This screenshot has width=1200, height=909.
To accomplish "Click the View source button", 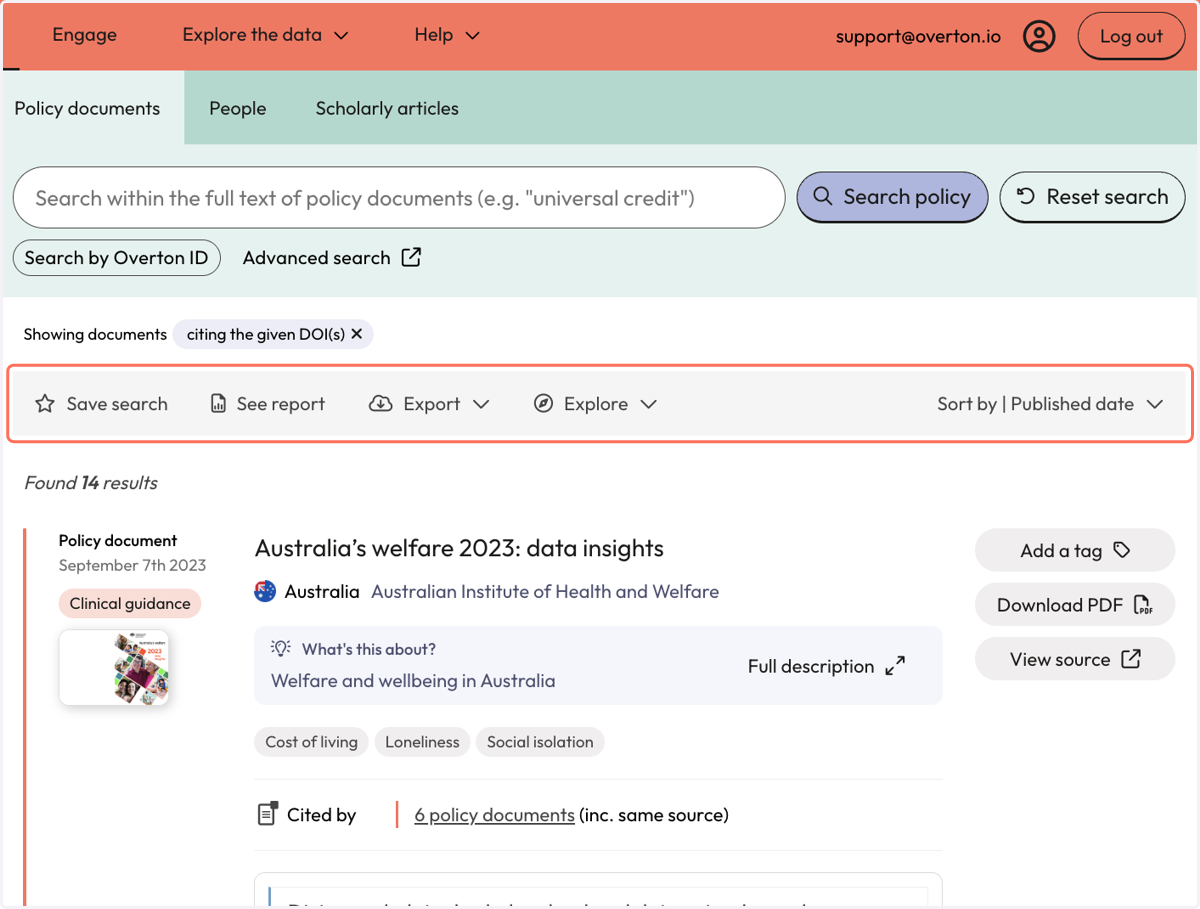I will tap(1075, 659).
